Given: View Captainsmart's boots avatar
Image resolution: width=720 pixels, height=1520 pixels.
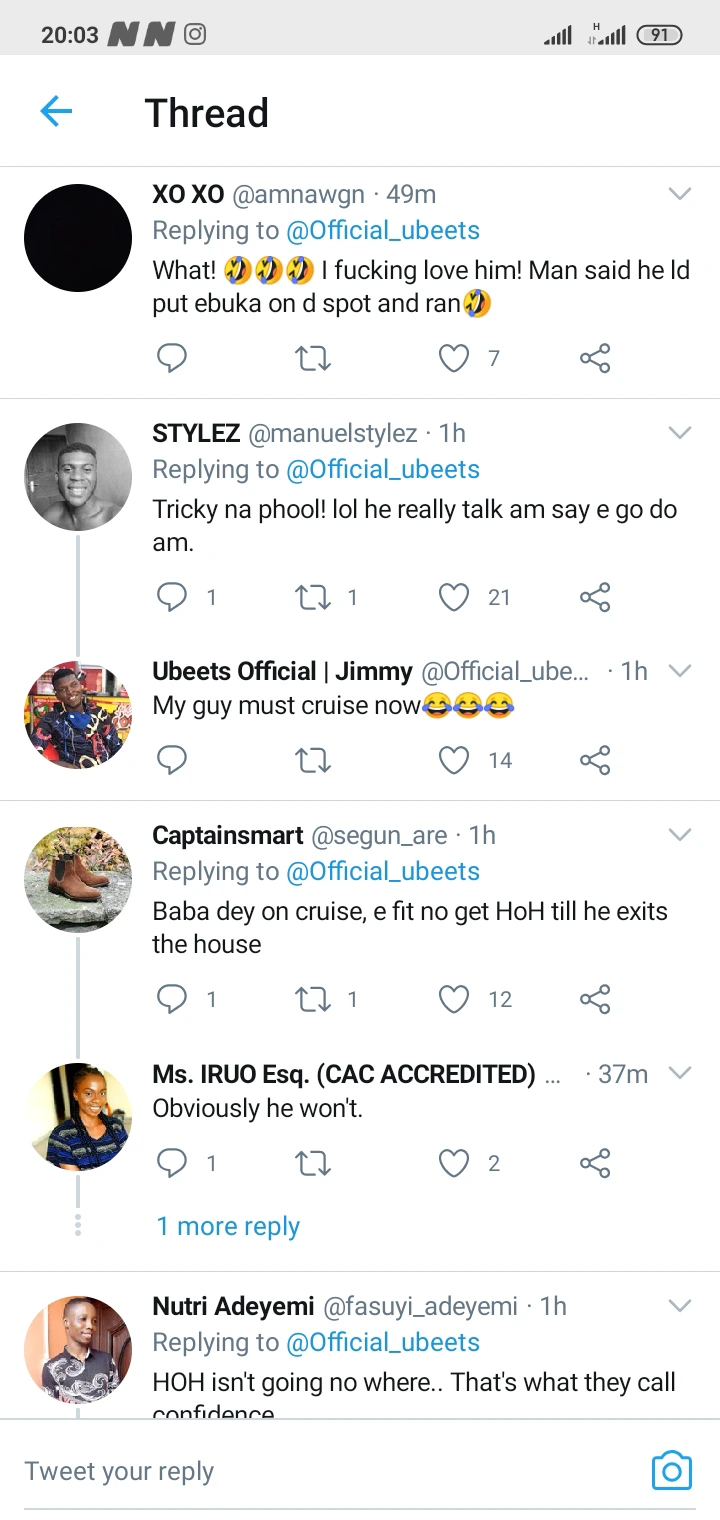Looking at the screenshot, I should pos(78,879).
